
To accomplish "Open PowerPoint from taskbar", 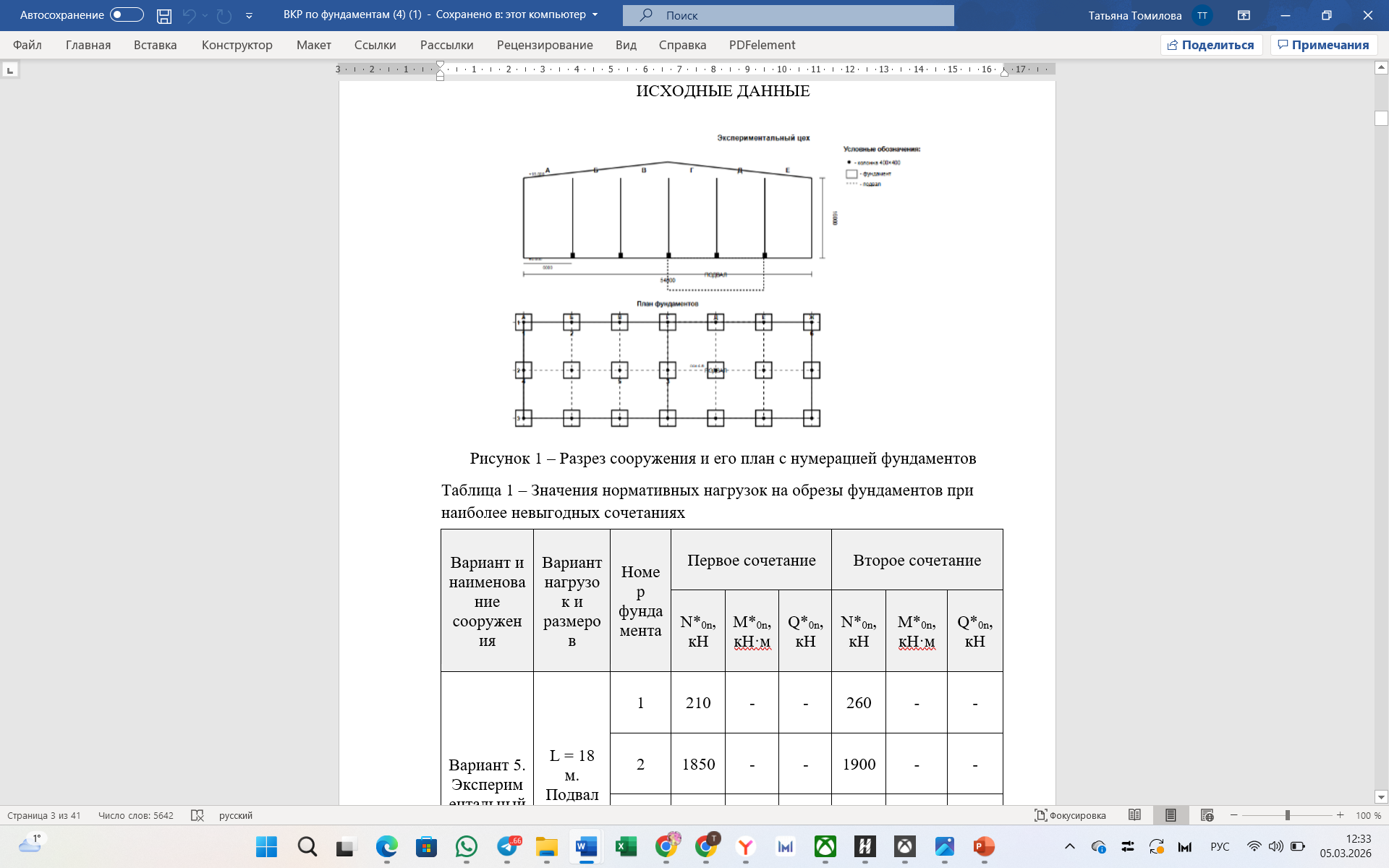I will [984, 846].
